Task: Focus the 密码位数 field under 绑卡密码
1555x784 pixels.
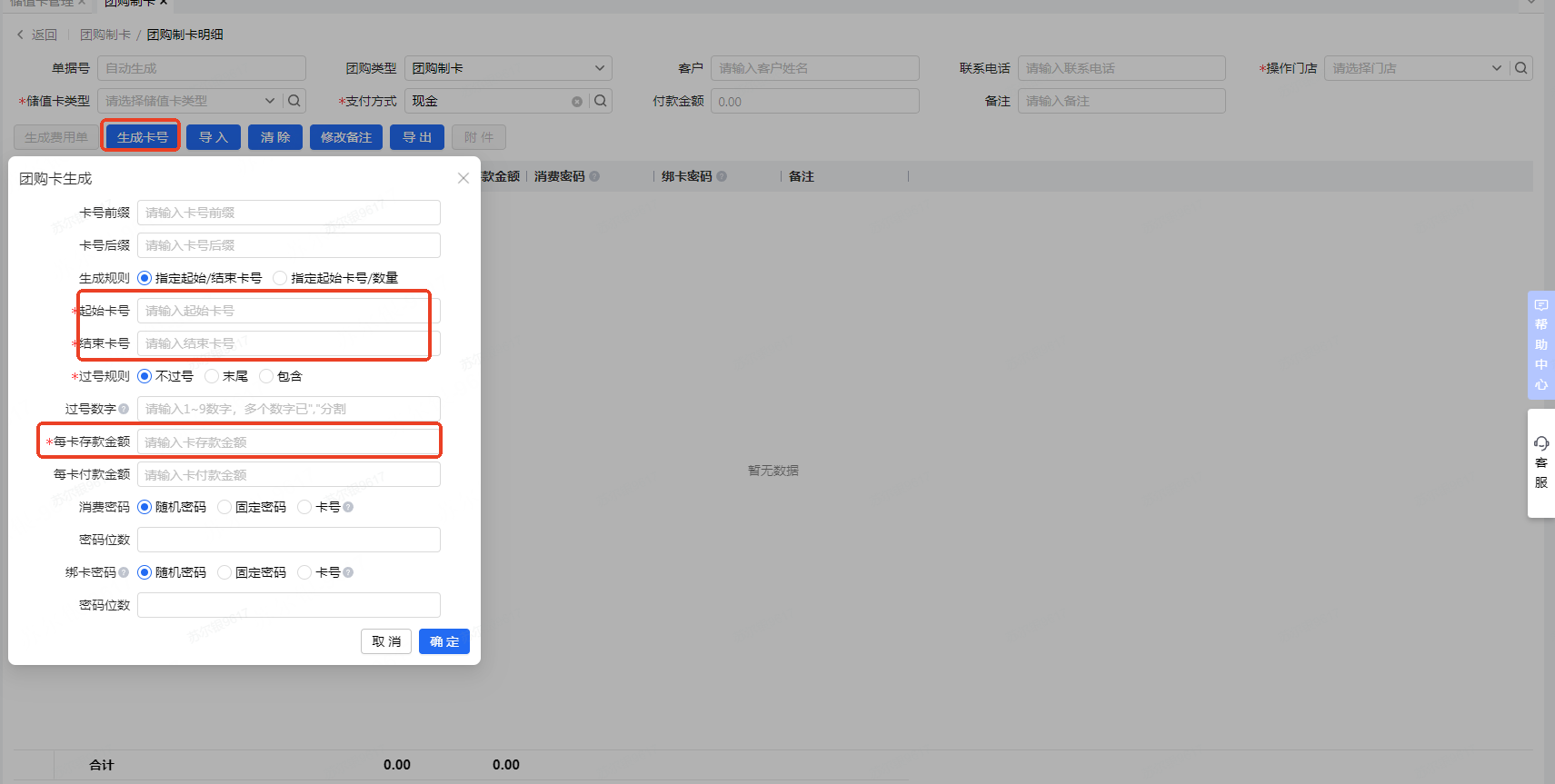Action: [289, 605]
